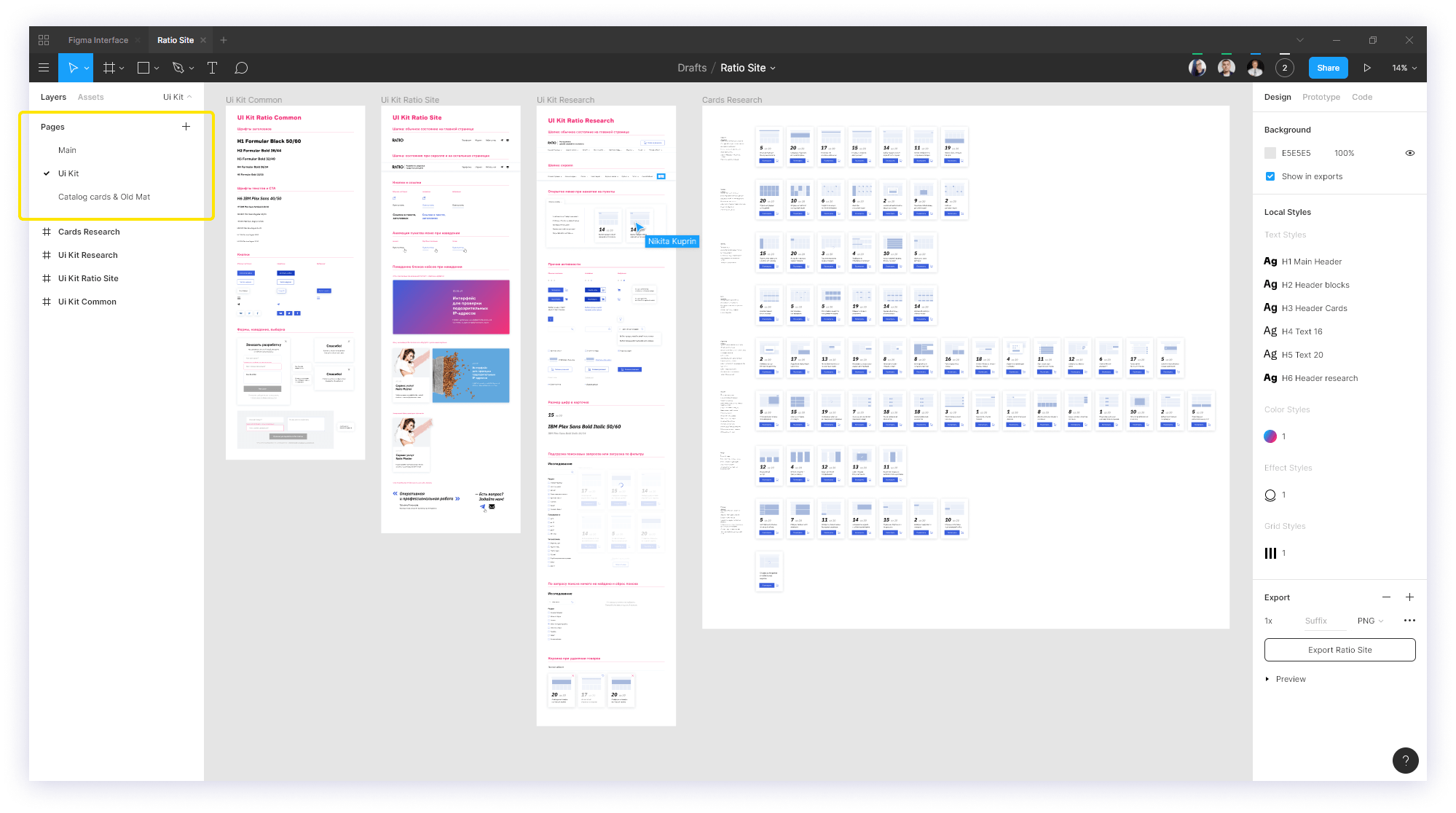Select the Main page in layers panel
This screenshot has height=813, width=1456.
67,150
